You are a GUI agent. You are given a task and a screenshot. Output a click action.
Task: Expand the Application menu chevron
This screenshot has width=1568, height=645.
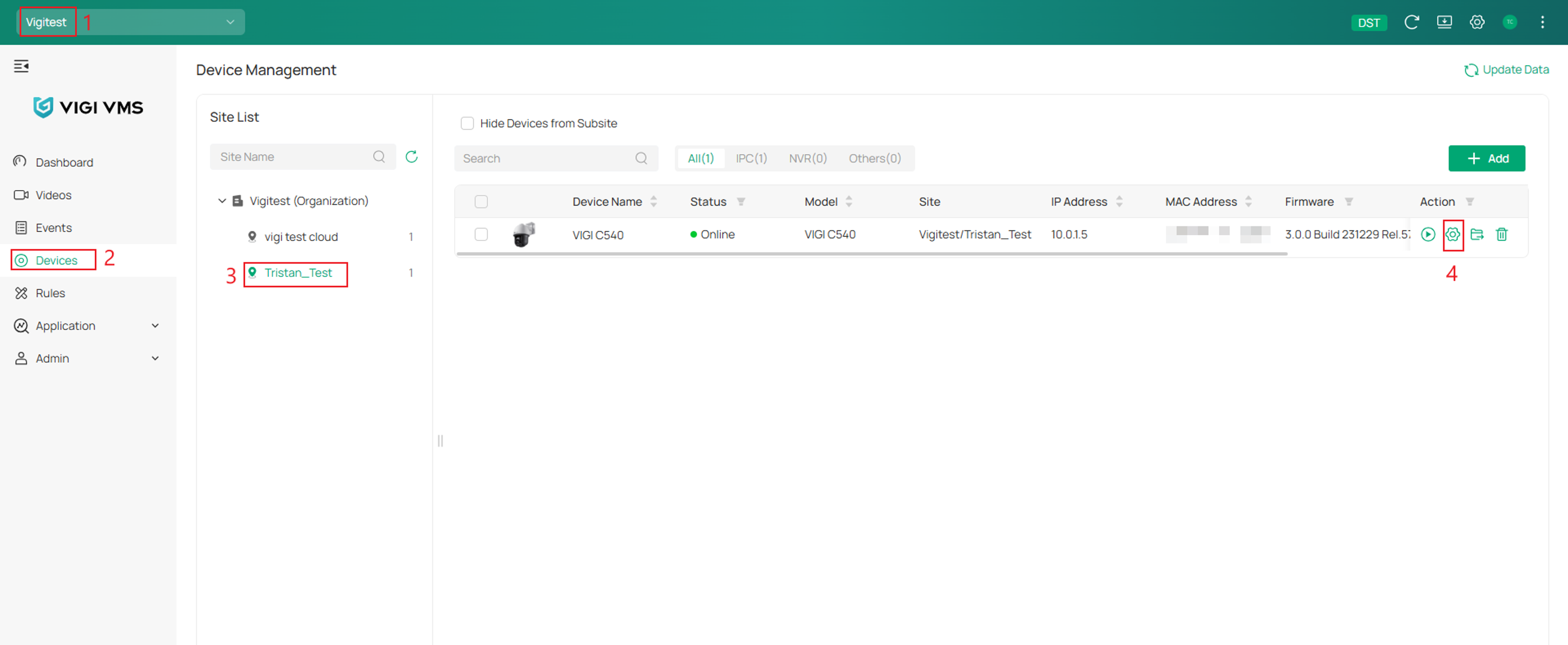(x=155, y=326)
